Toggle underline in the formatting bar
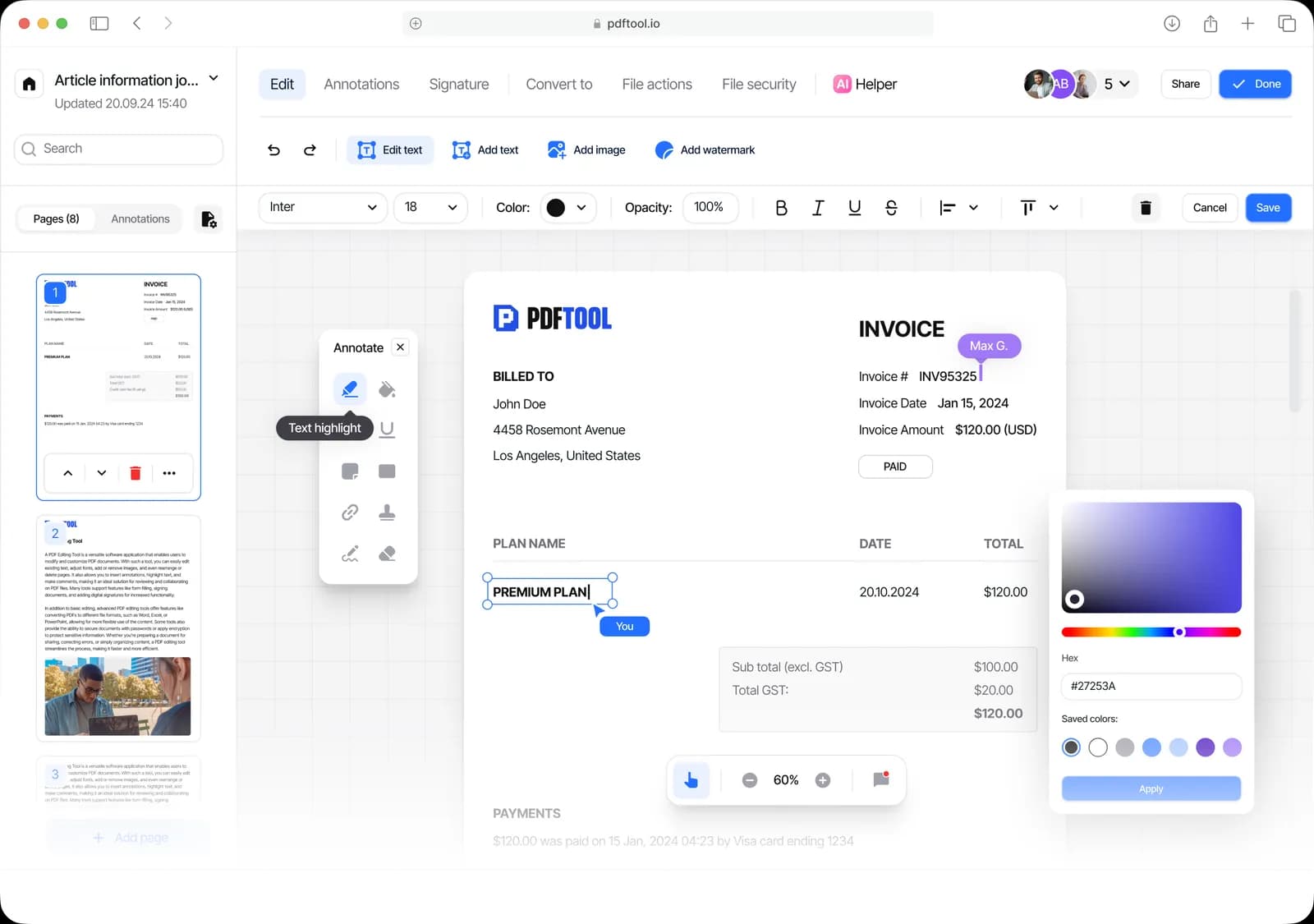 pyautogui.click(x=854, y=208)
